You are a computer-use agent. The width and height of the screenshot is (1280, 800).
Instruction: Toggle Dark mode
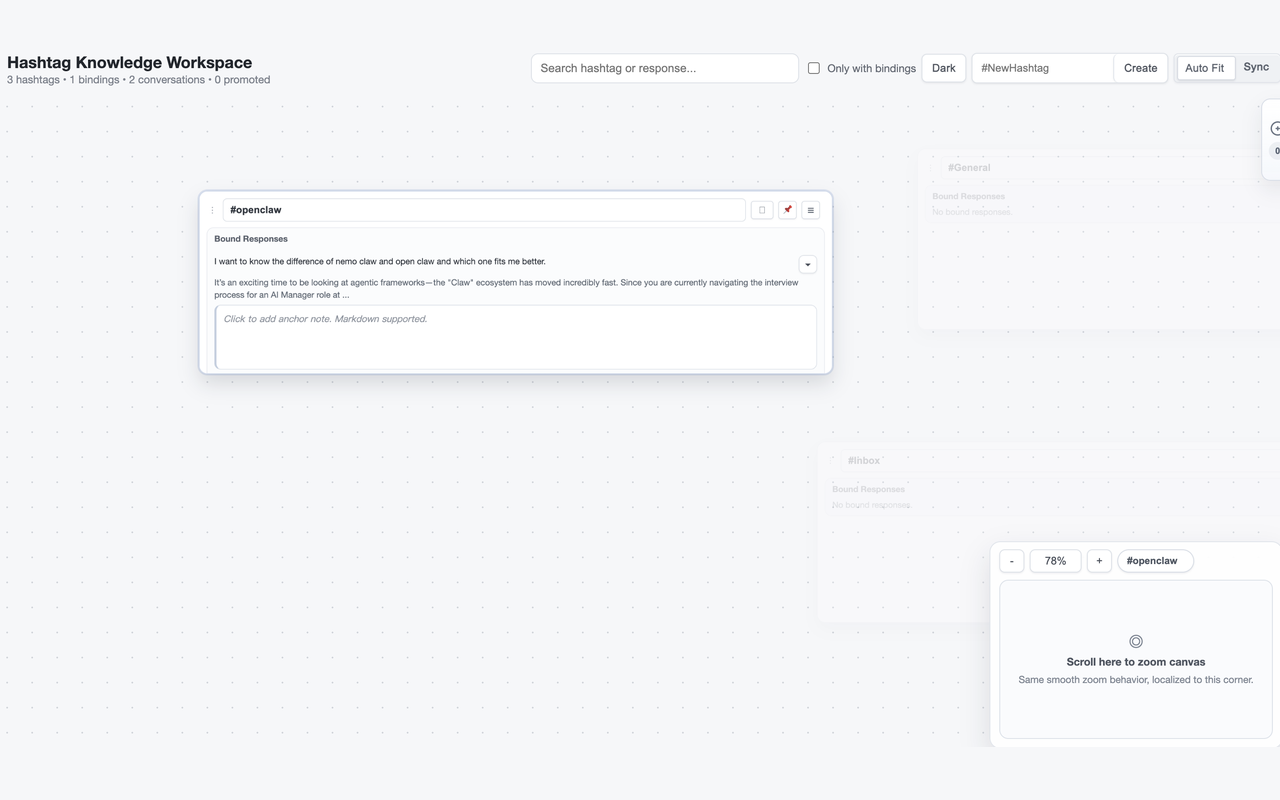(x=943, y=67)
